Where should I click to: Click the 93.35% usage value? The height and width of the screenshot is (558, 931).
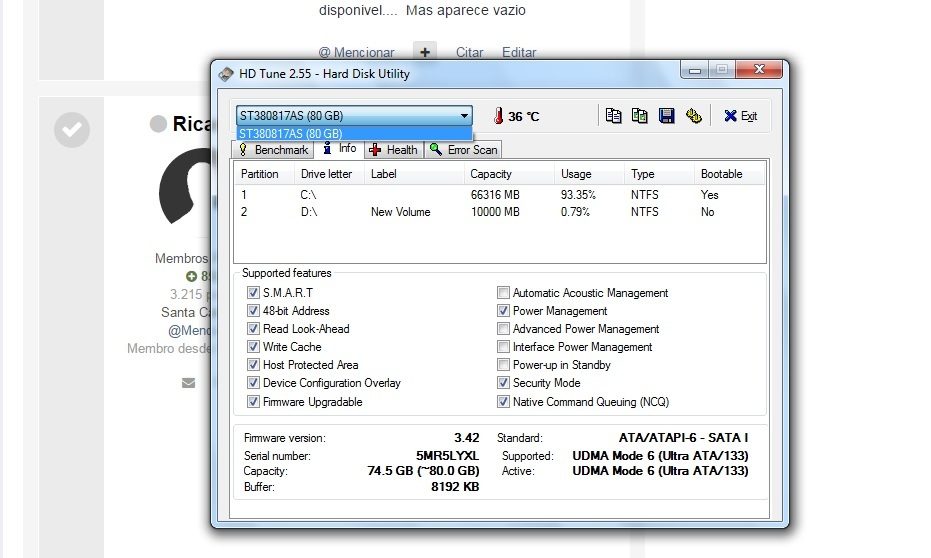click(x=578, y=195)
